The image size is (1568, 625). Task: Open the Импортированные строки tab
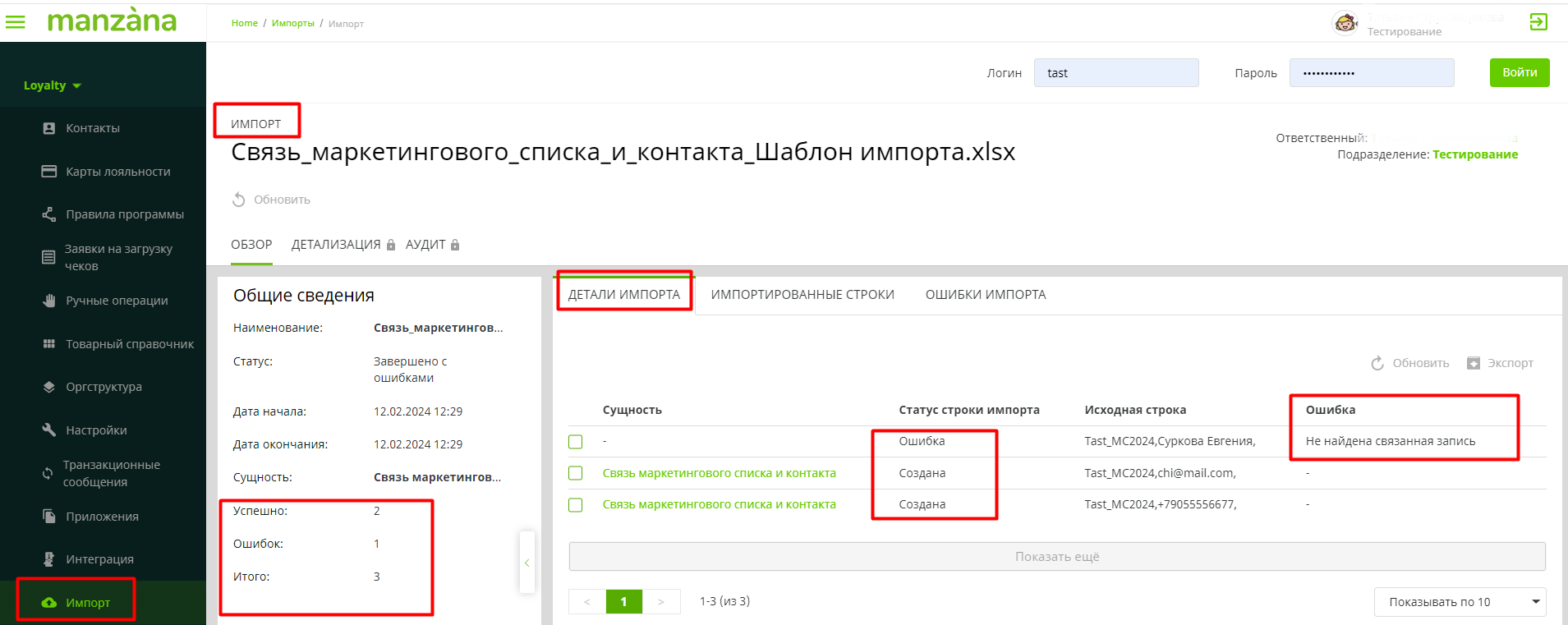[802, 295]
